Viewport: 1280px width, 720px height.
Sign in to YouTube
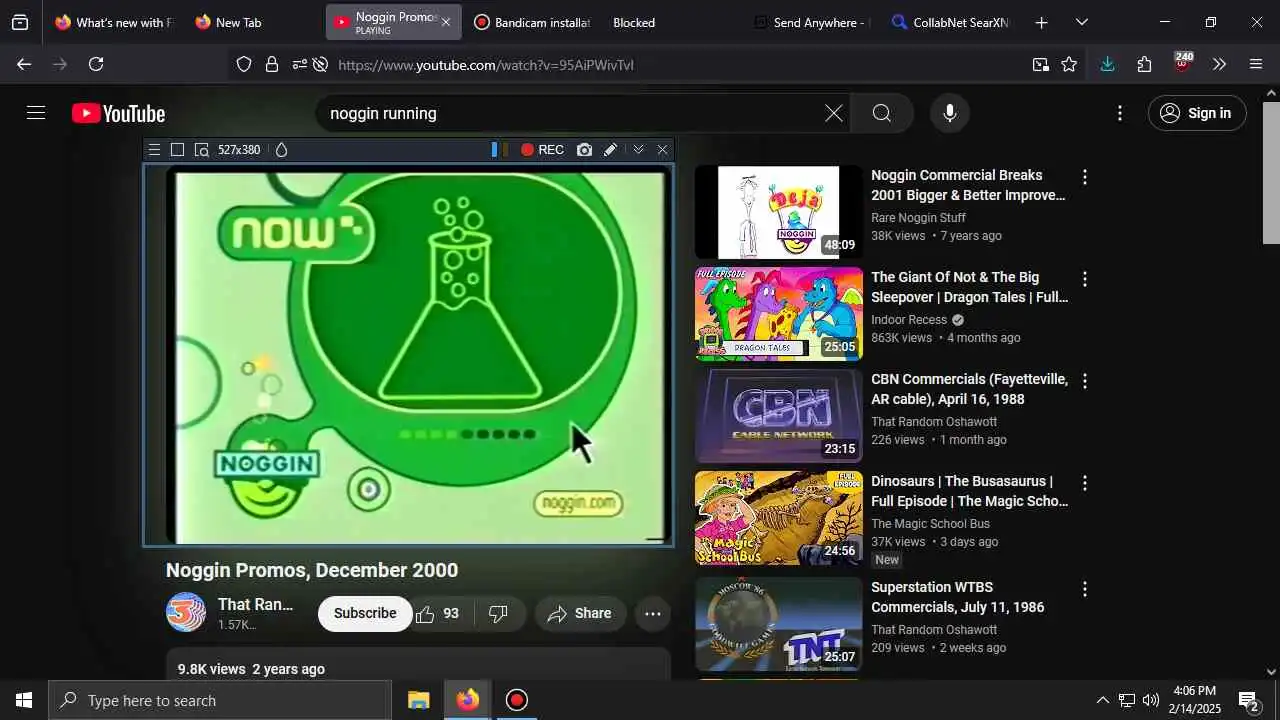click(1197, 113)
